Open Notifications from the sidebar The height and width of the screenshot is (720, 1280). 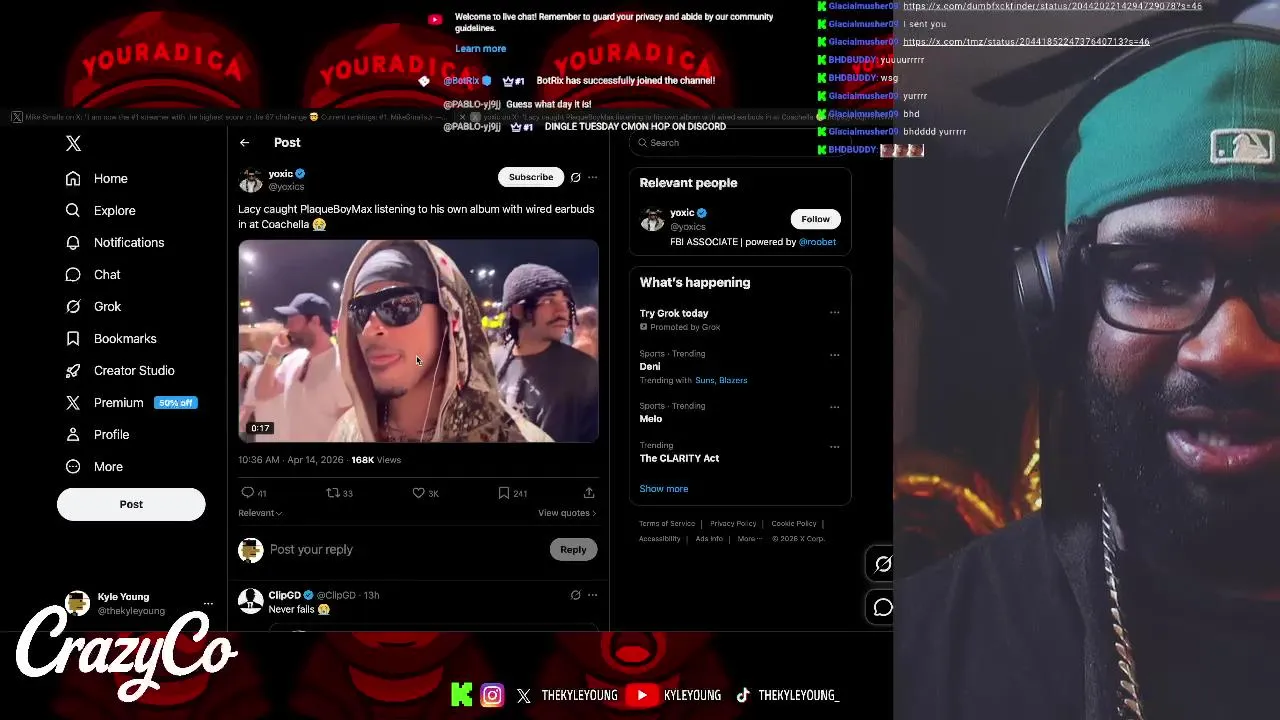(x=115, y=242)
